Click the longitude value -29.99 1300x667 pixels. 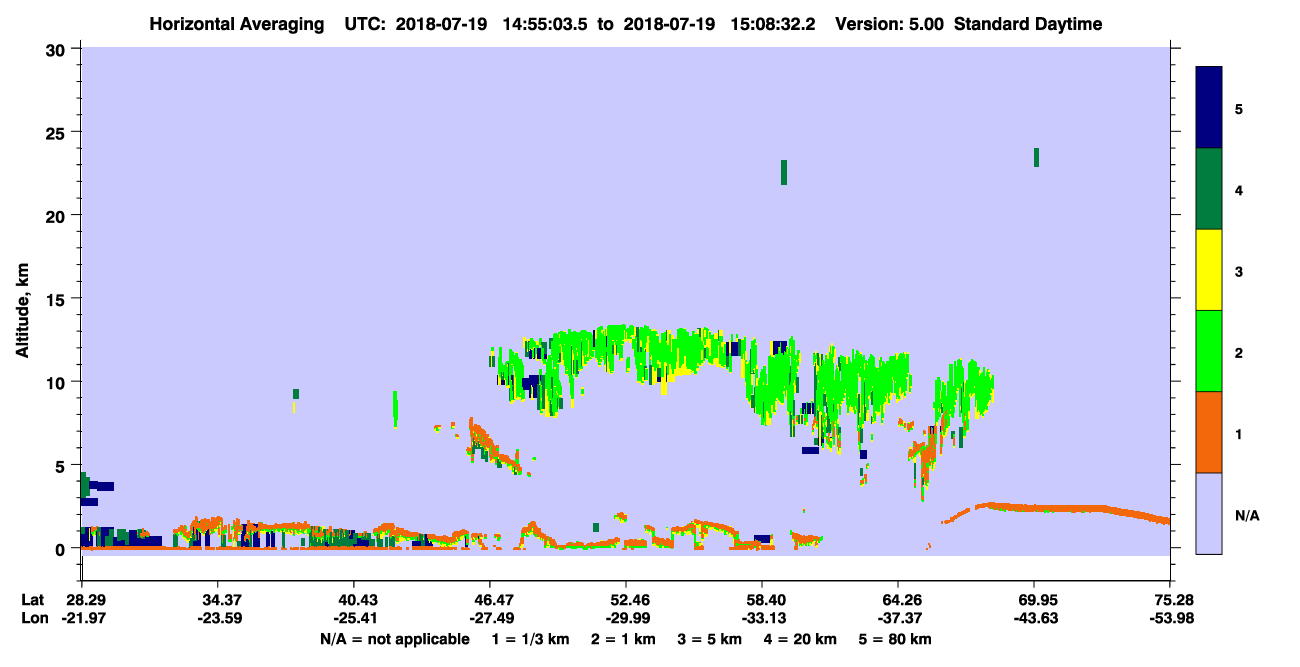tap(625, 618)
